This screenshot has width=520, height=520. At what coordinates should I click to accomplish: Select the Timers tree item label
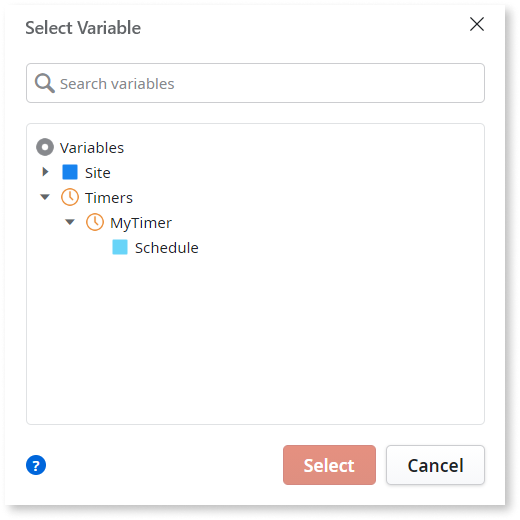pos(109,198)
